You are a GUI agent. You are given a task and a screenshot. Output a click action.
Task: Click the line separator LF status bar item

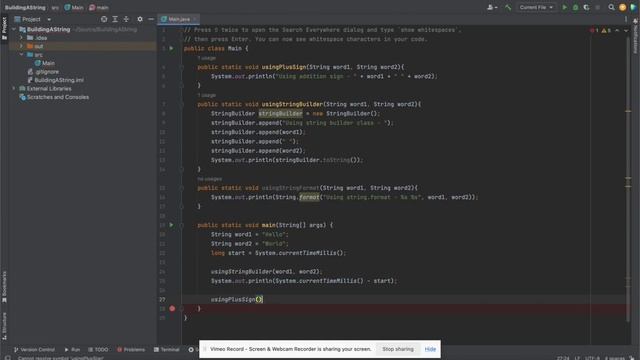[577, 358]
